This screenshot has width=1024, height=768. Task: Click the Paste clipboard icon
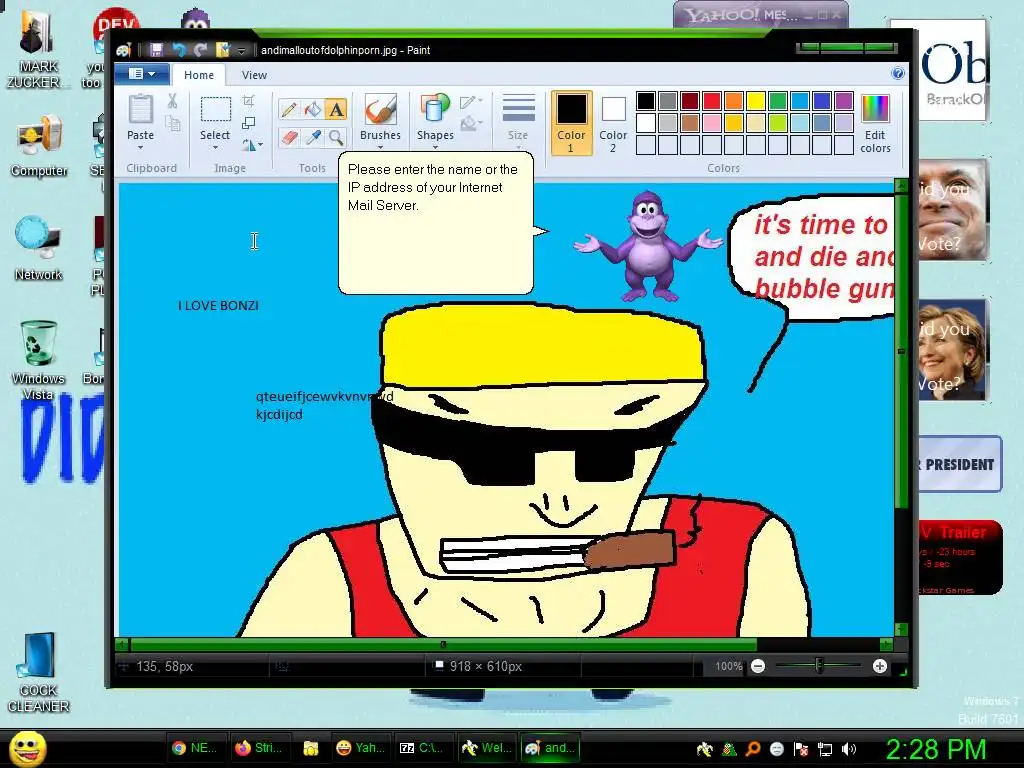(x=140, y=109)
